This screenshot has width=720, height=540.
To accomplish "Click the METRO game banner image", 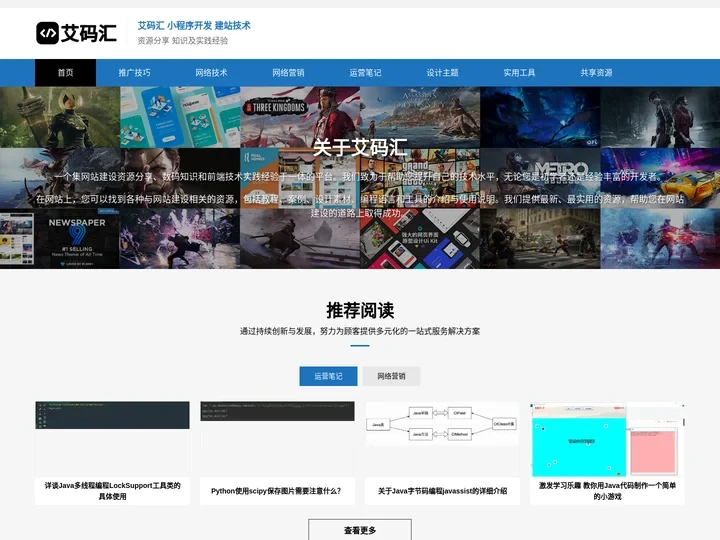I will (x=540, y=178).
